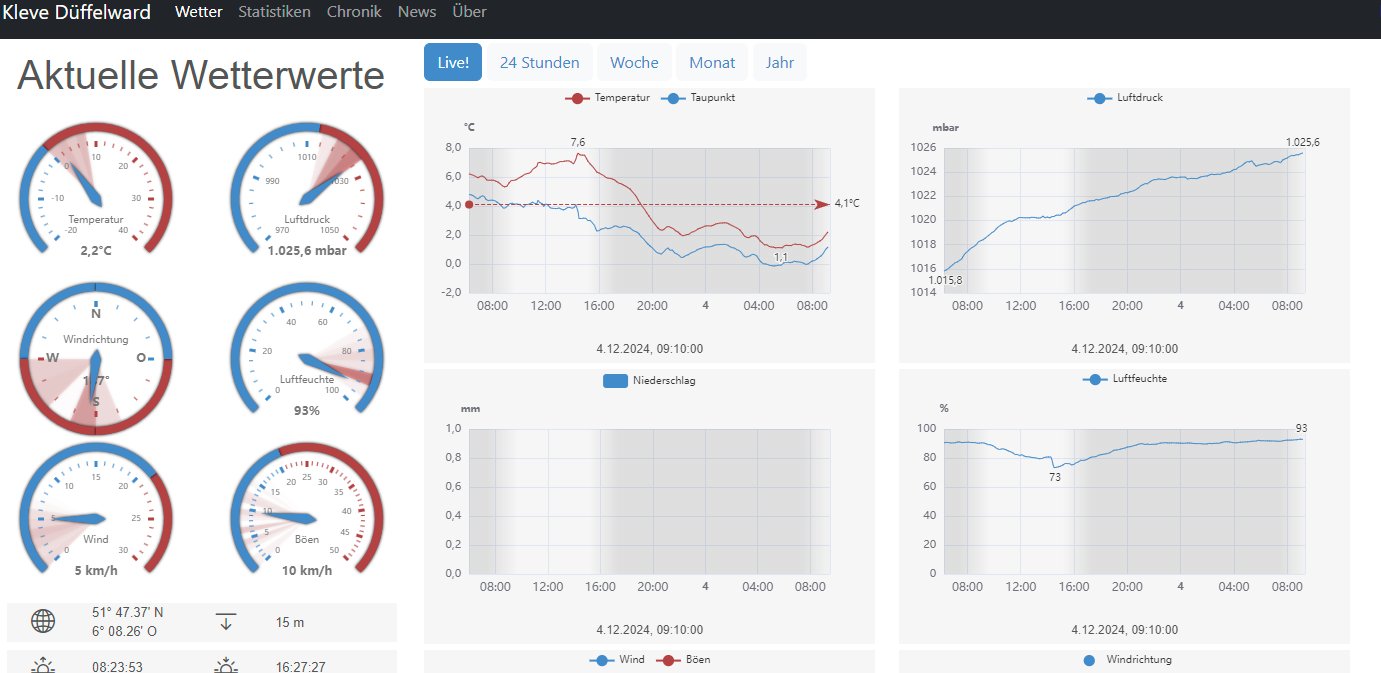Click the 1.015,8 pressure minimum label

tap(945, 280)
